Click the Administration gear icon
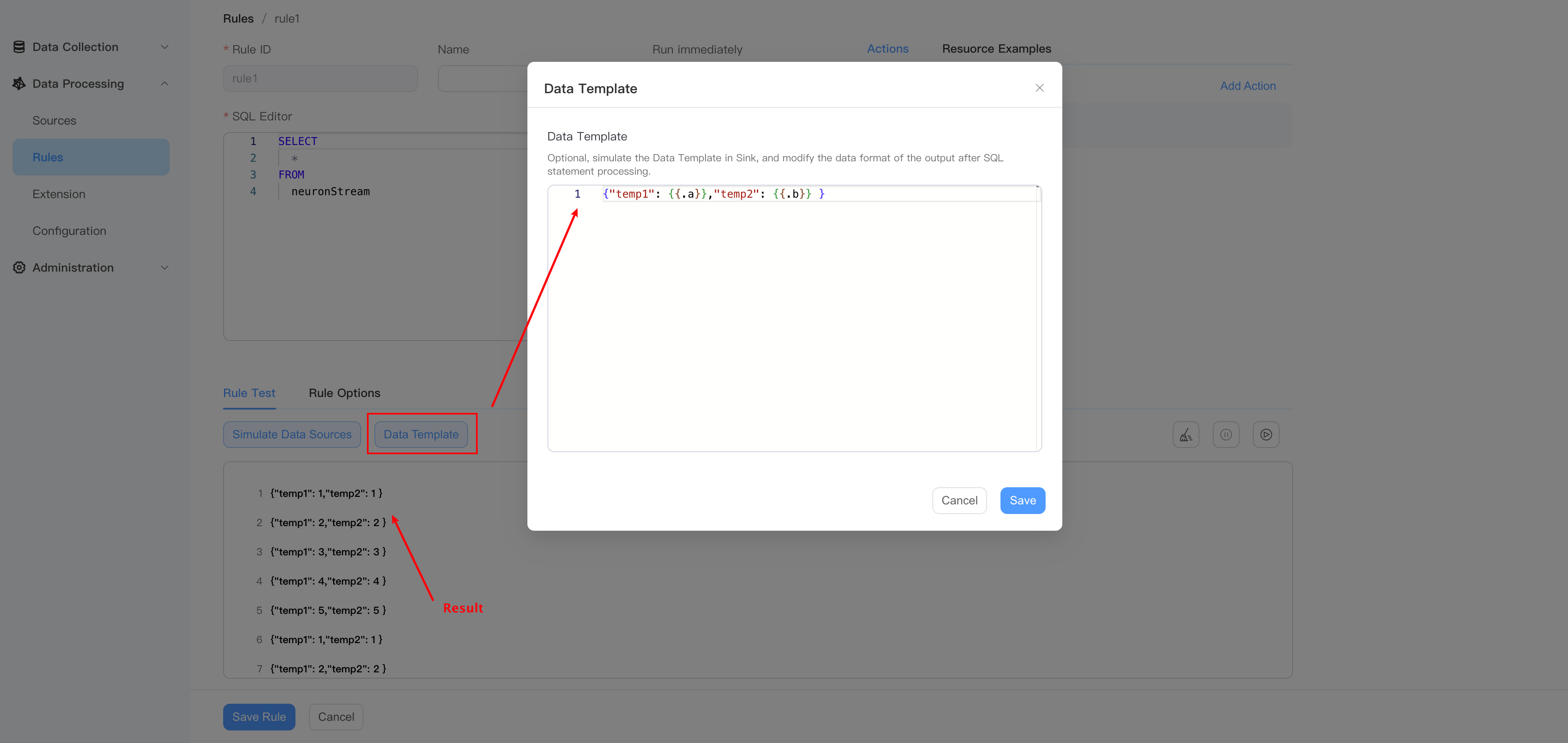 click(x=18, y=267)
